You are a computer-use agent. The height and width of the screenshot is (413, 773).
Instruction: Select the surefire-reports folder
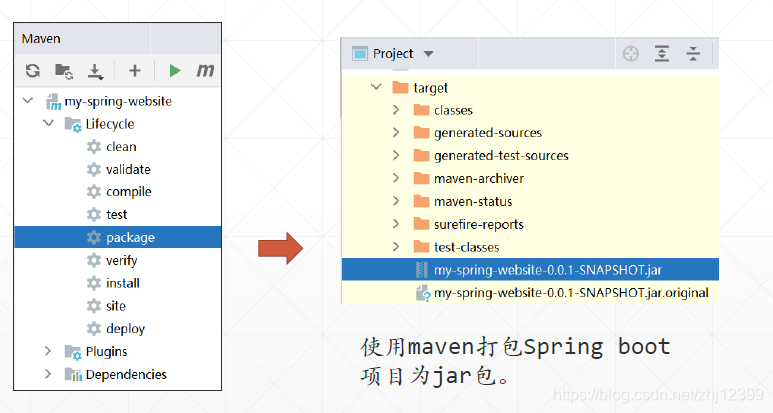479,224
